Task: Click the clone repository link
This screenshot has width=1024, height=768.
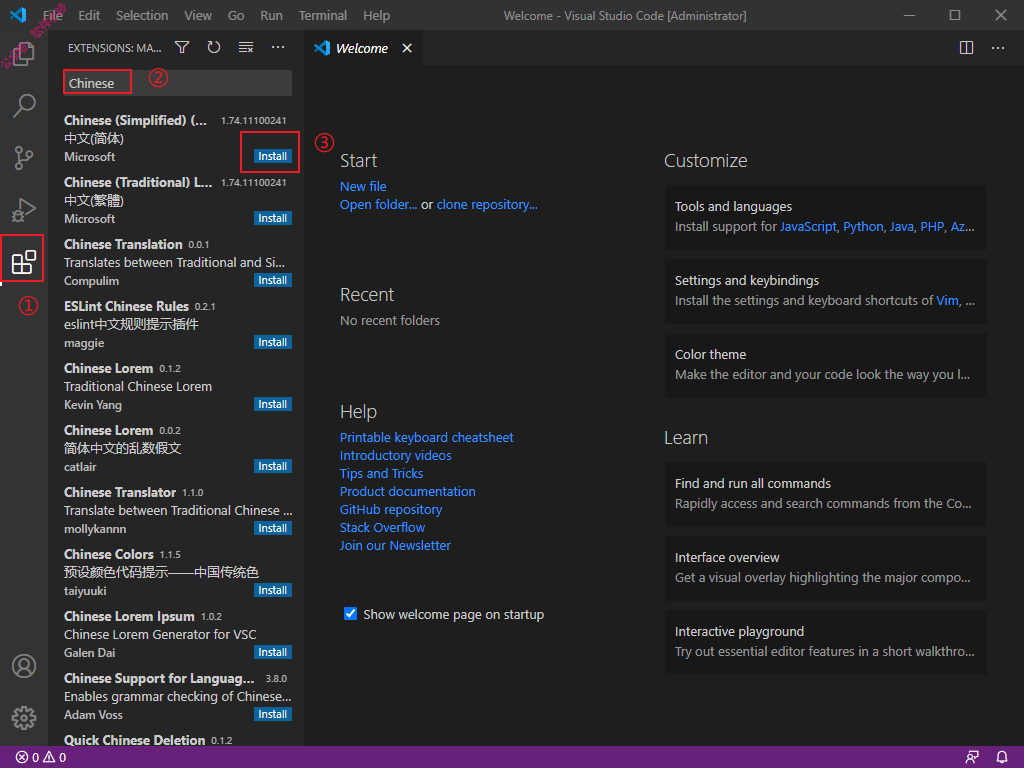Action: click(x=487, y=204)
